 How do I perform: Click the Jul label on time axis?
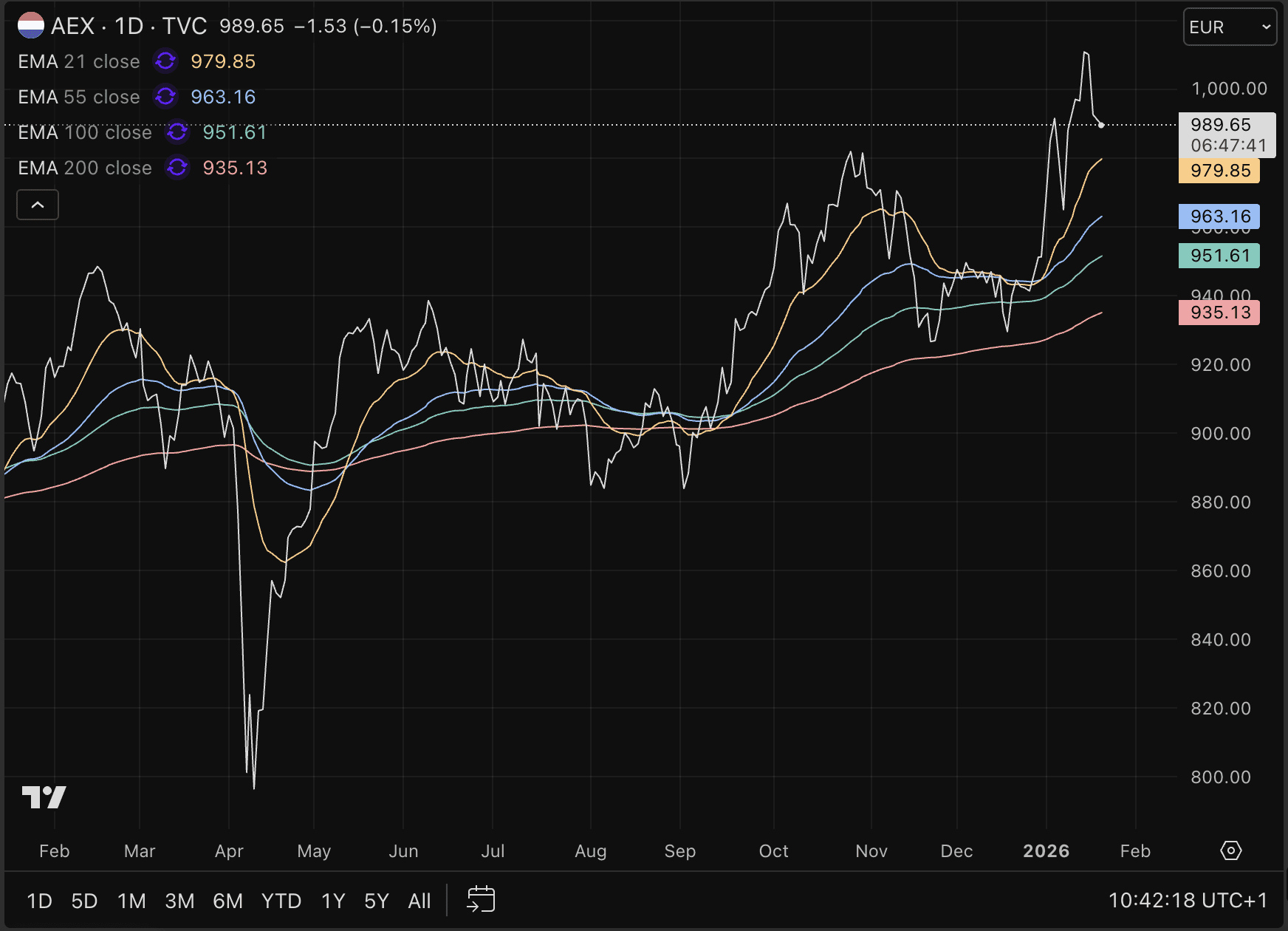(493, 851)
